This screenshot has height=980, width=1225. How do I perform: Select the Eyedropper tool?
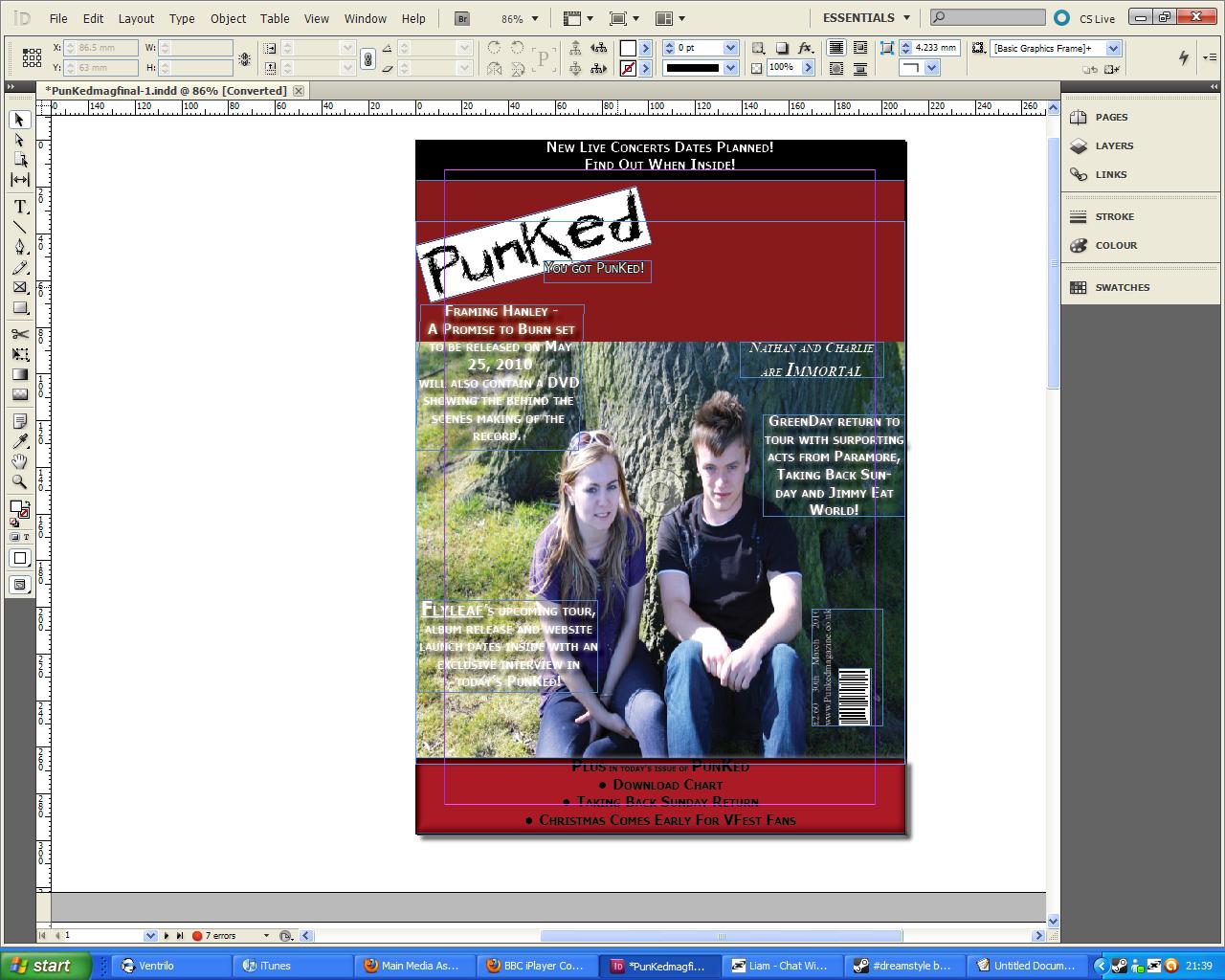[20, 441]
